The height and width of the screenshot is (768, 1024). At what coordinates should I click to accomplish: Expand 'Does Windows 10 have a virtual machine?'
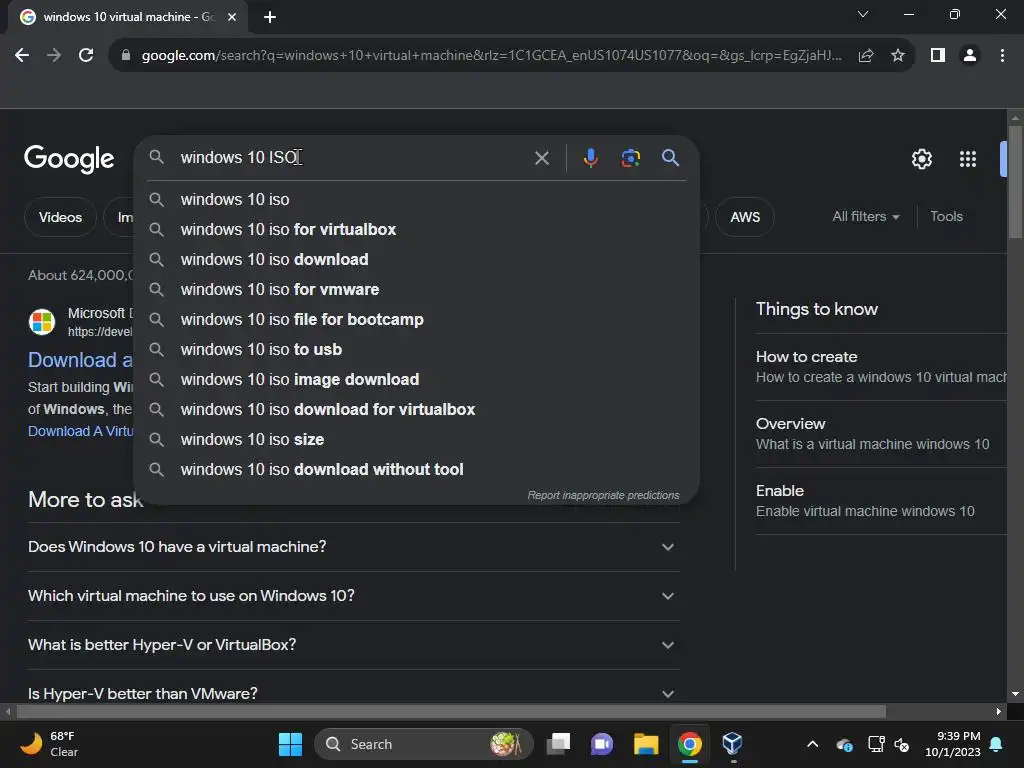[x=353, y=547]
